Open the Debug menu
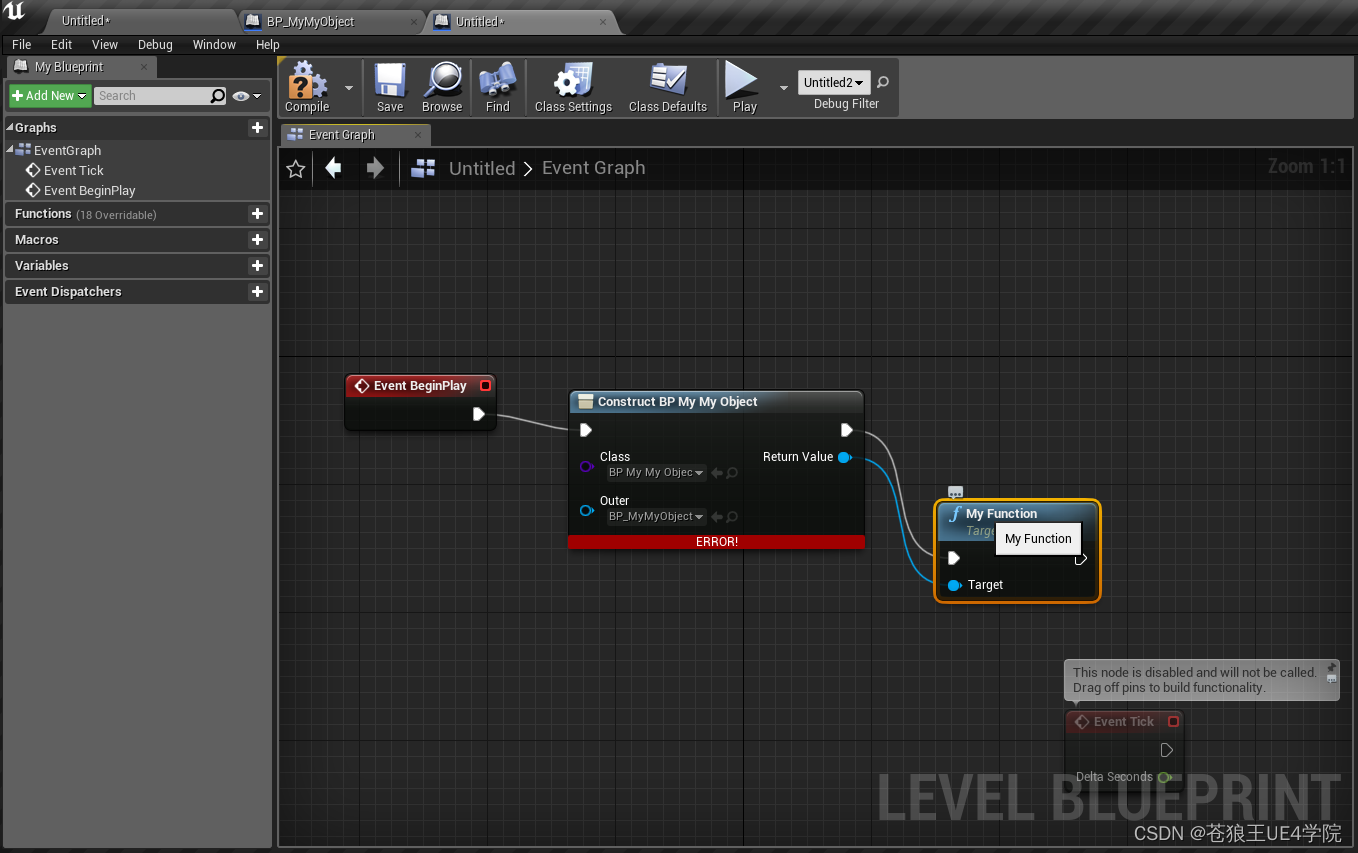Viewport: 1358px width, 853px height. pyautogui.click(x=155, y=44)
